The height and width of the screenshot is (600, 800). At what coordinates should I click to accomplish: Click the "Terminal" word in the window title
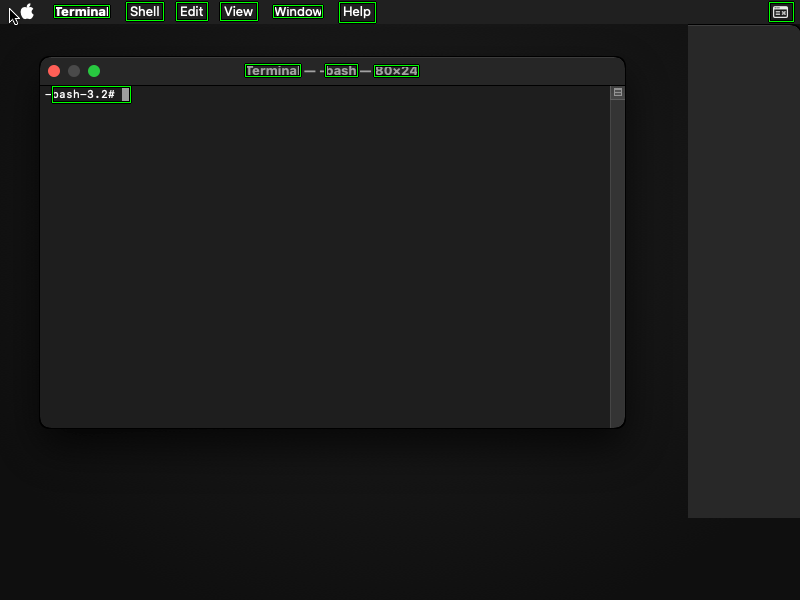pos(272,71)
